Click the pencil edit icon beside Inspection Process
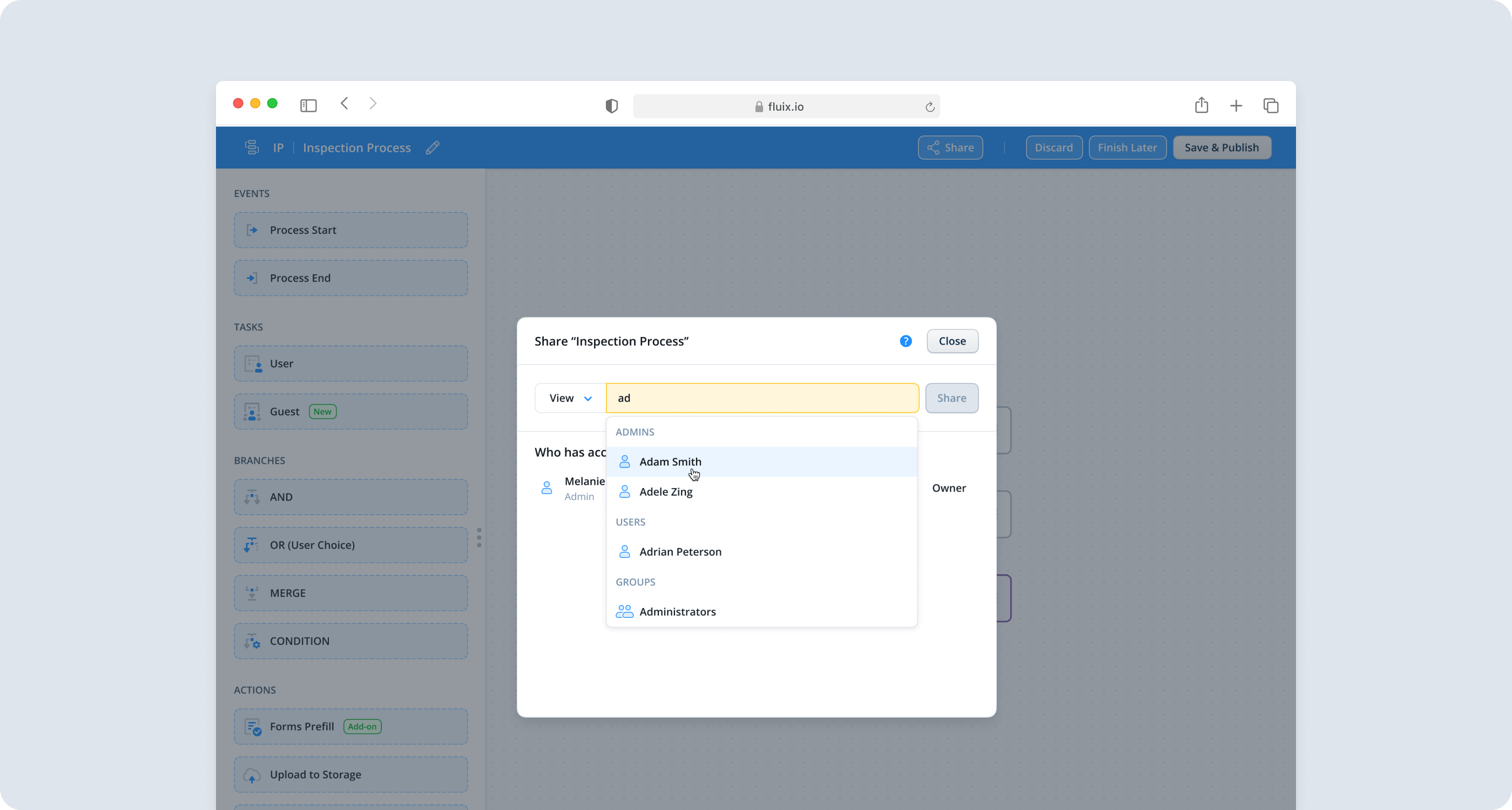This screenshot has height=810, width=1512. coord(433,148)
